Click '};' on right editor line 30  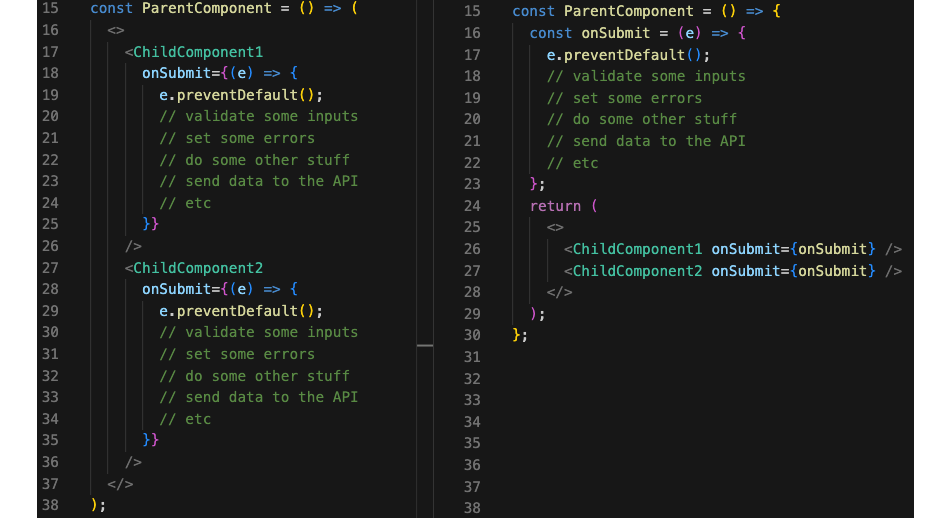point(520,335)
